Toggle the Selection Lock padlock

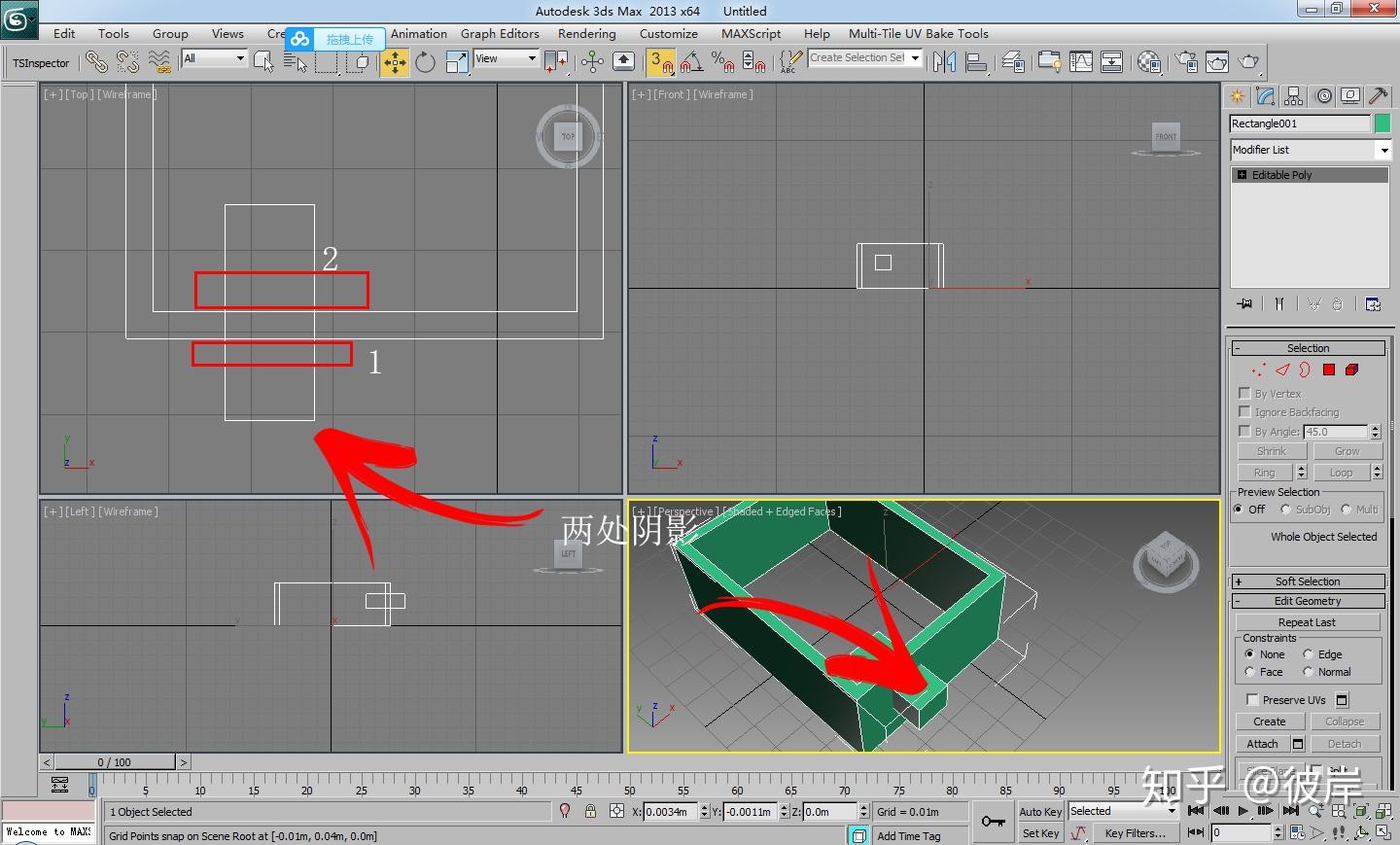[x=590, y=811]
